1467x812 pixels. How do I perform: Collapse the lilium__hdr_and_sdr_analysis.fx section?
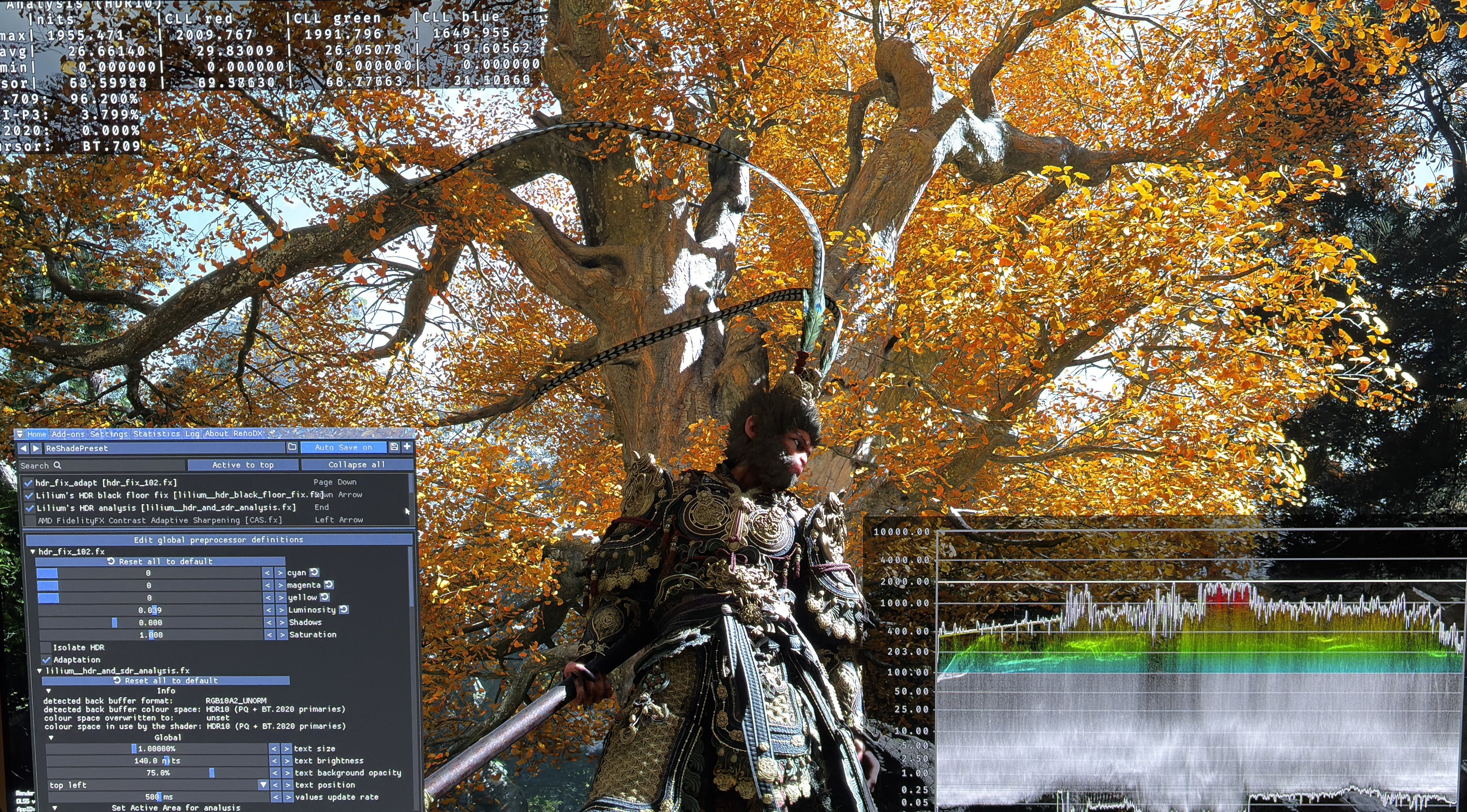(40, 671)
